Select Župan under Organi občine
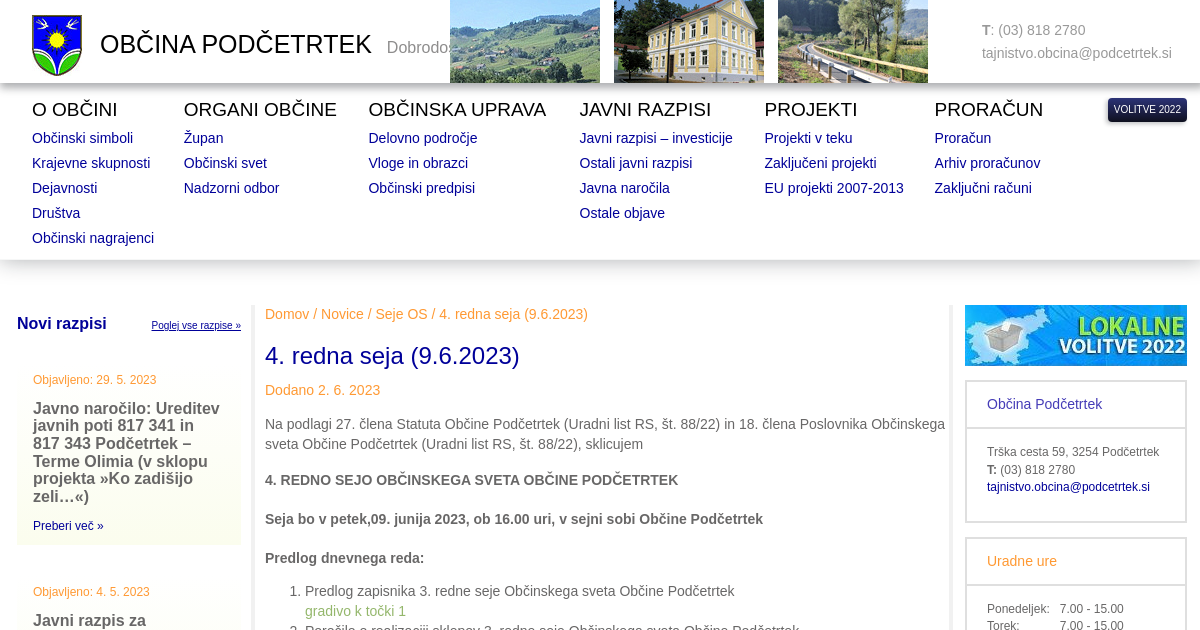Screen dimensions: 1200x630 coord(203,138)
